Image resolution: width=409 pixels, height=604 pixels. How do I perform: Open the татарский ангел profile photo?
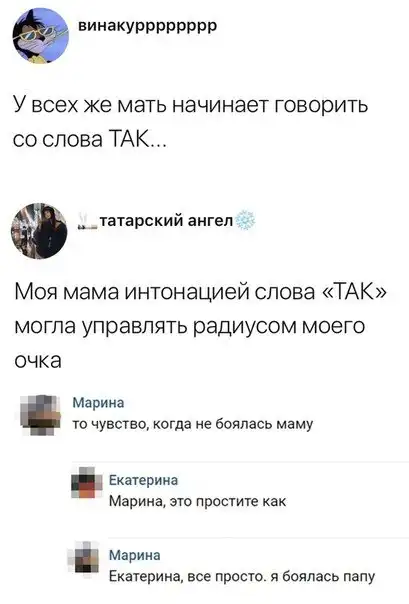39,231
